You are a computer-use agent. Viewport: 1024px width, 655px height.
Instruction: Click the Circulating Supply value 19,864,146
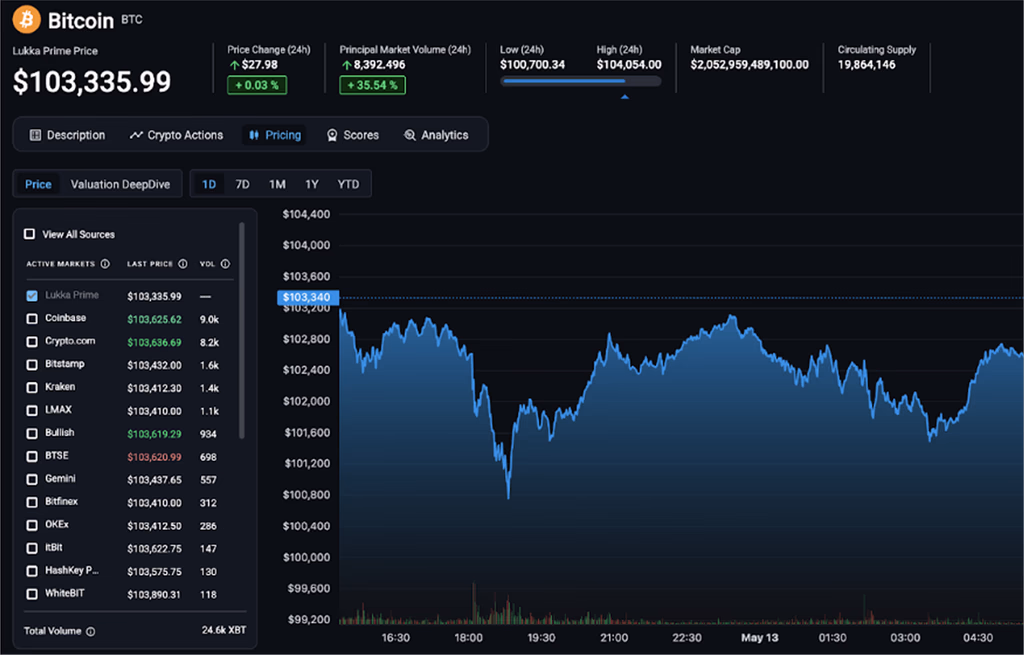coord(867,65)
